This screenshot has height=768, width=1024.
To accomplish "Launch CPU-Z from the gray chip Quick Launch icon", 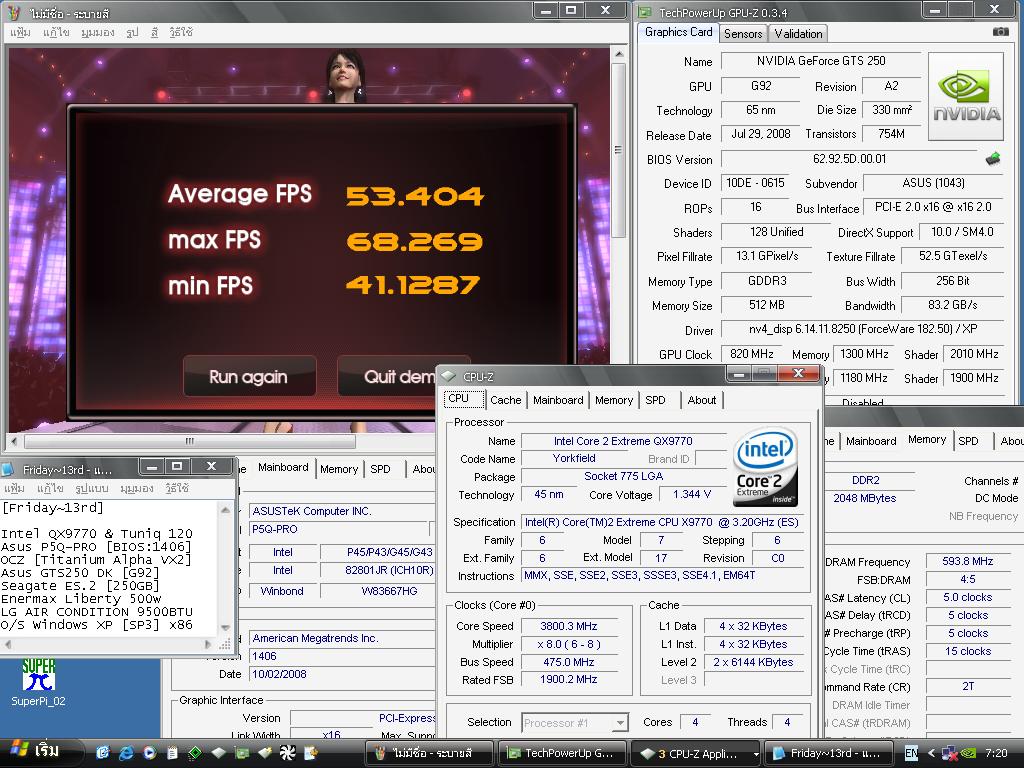I will click(x=218, y=753).
